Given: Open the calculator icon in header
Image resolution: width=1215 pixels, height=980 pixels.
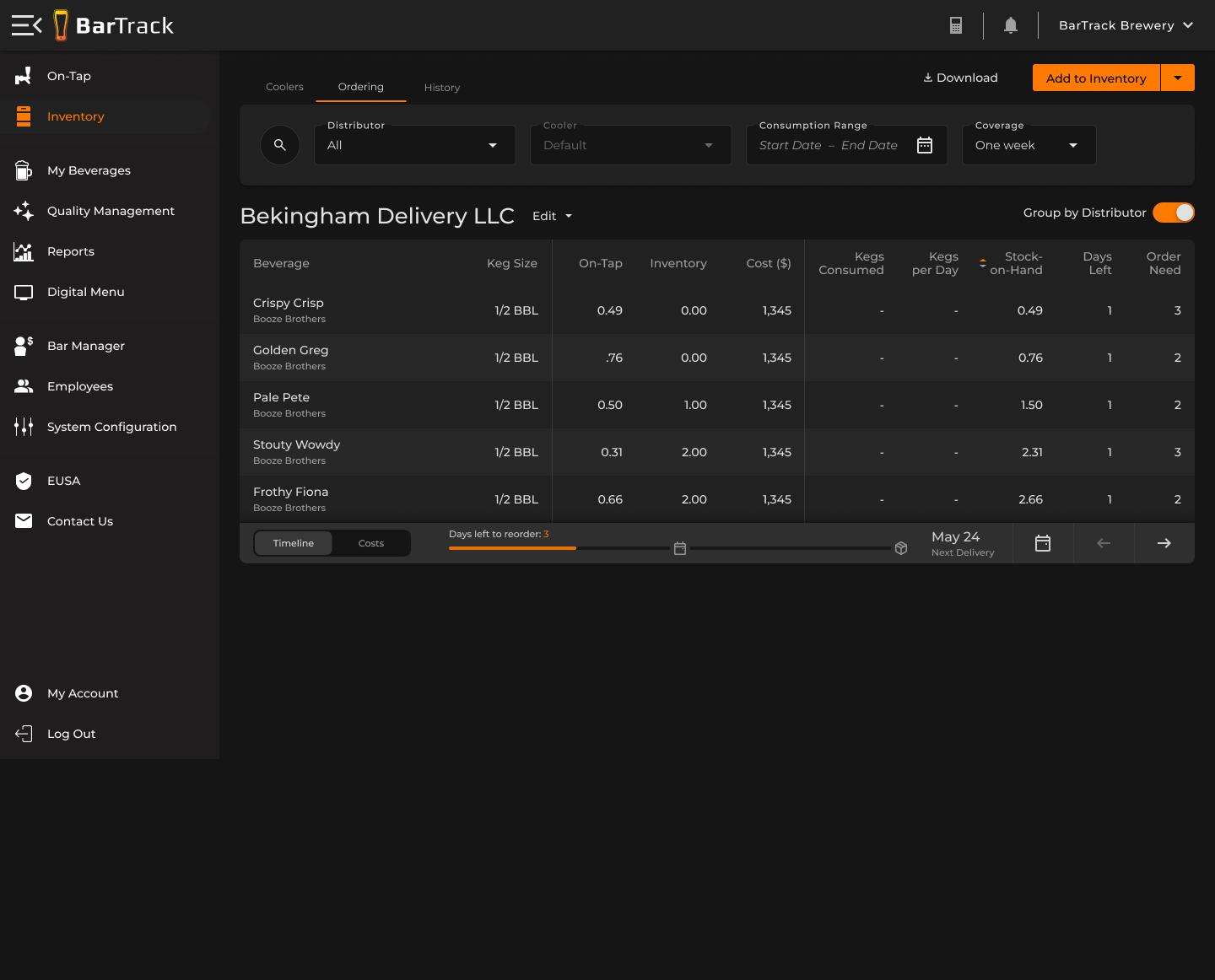Looking at the screenshot, I should (956, 25).
